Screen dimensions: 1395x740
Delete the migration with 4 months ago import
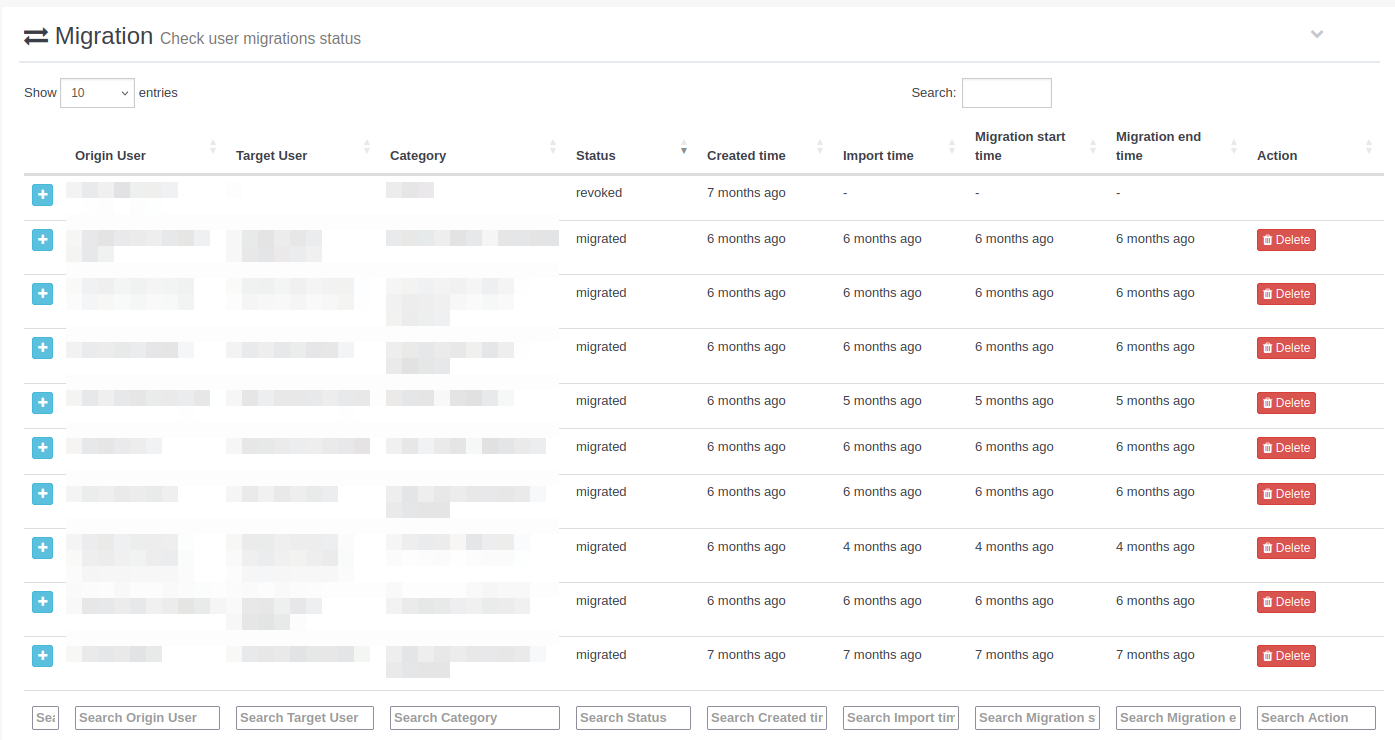(x=1286, y=548)
